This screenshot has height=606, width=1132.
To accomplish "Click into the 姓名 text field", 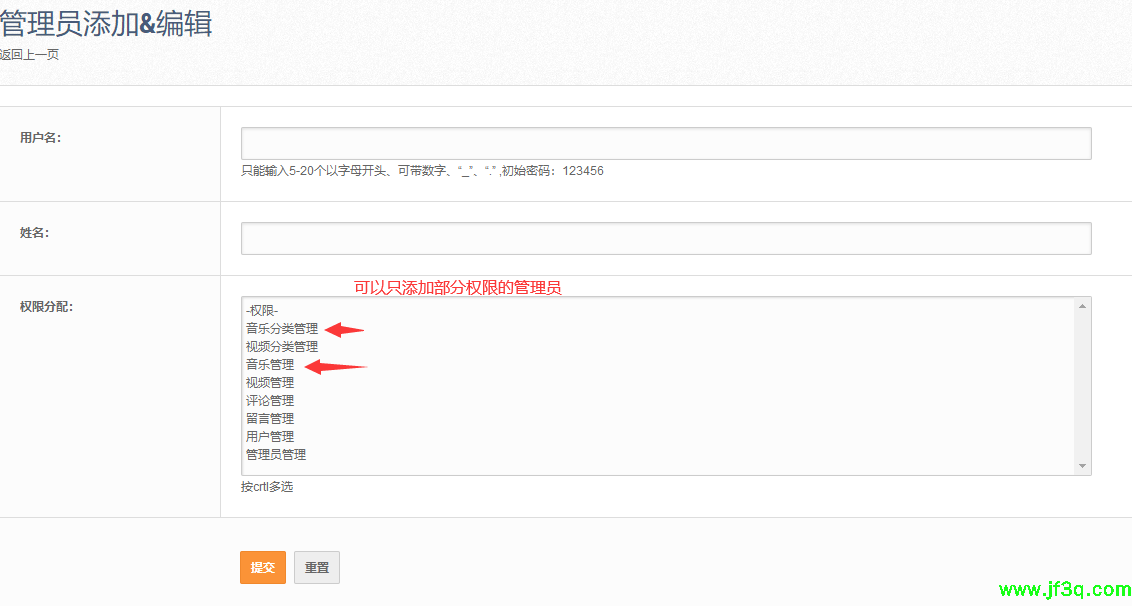I will [665, 238].
